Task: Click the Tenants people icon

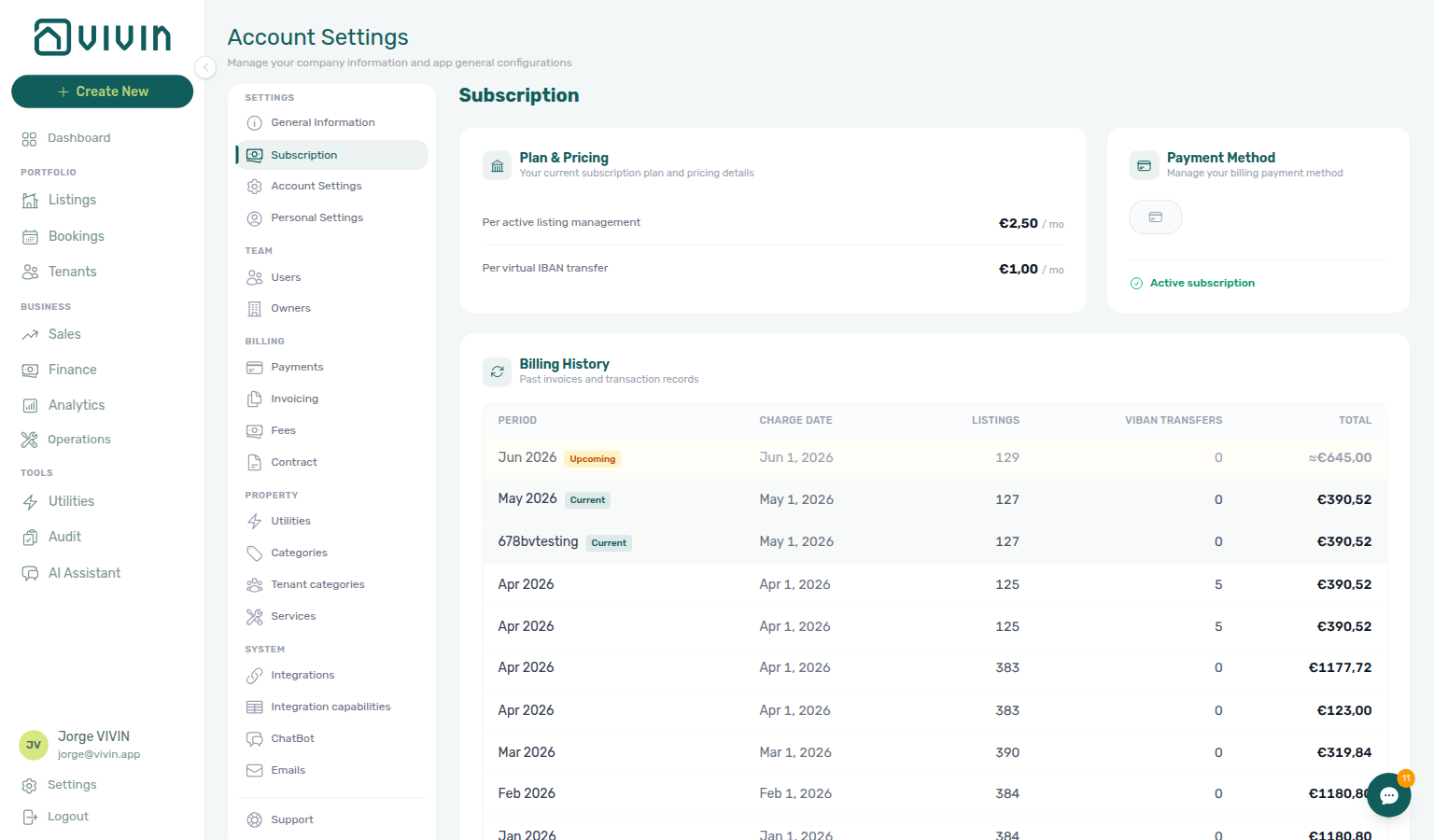Action: pos(30,273)
